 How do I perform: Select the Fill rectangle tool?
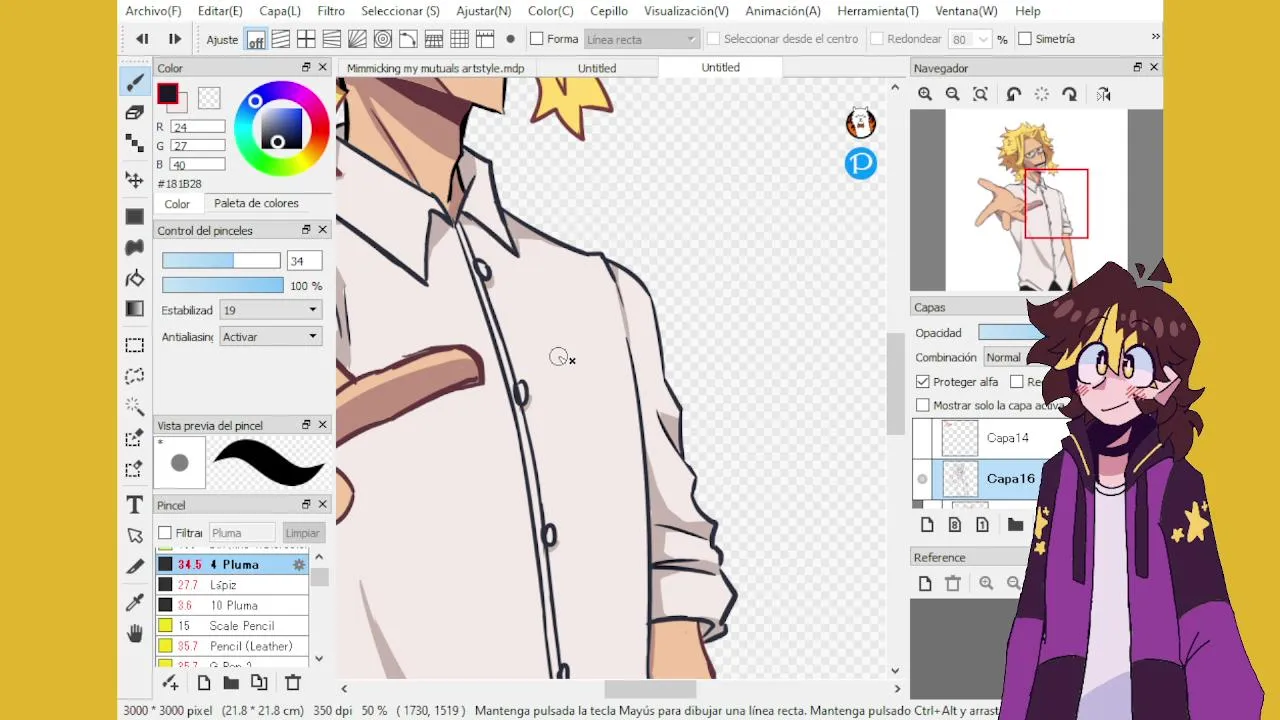[135, 216]
